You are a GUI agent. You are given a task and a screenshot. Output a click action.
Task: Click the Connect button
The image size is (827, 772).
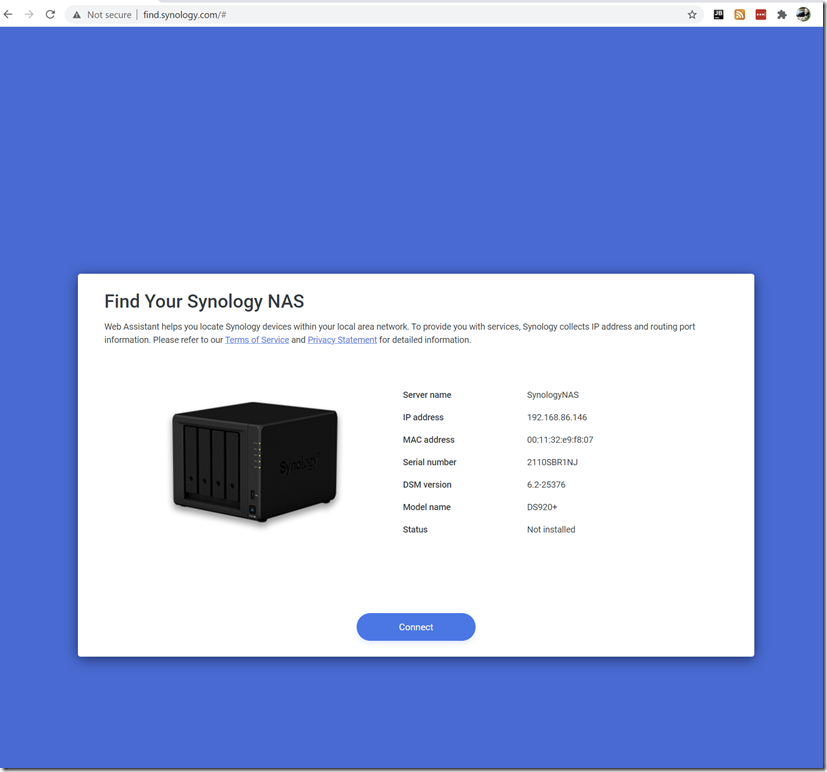[x=416, y=627]
